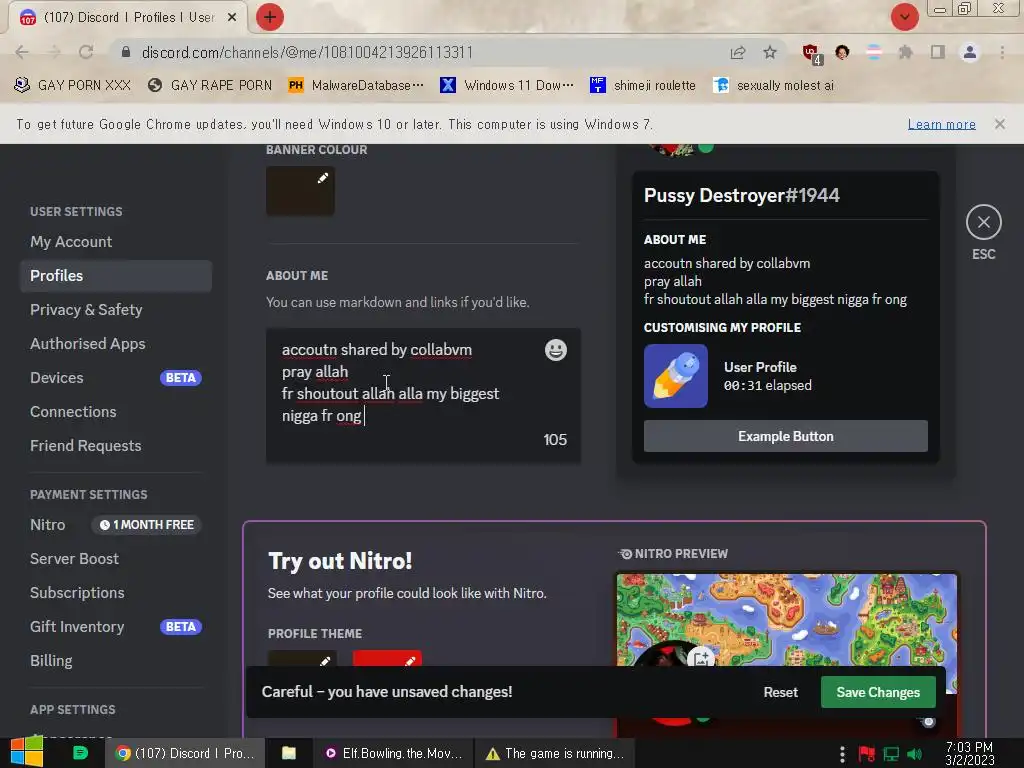Viewport: 1024px width, 768px height.
Task: Click the taskbar clock showing 7:03 PM
Action: 969,754
